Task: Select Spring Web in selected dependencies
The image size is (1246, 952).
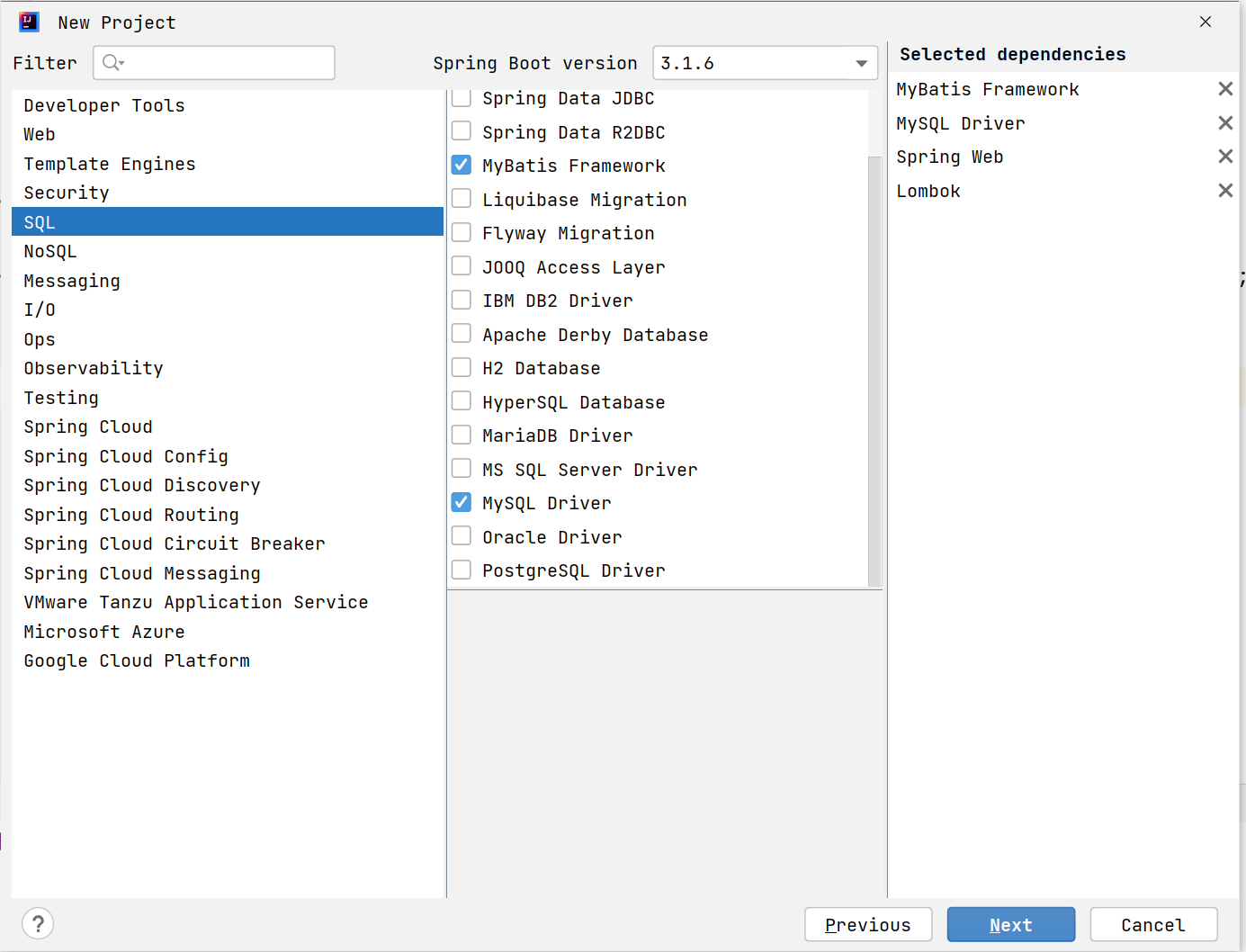Action: coord(949,157)
